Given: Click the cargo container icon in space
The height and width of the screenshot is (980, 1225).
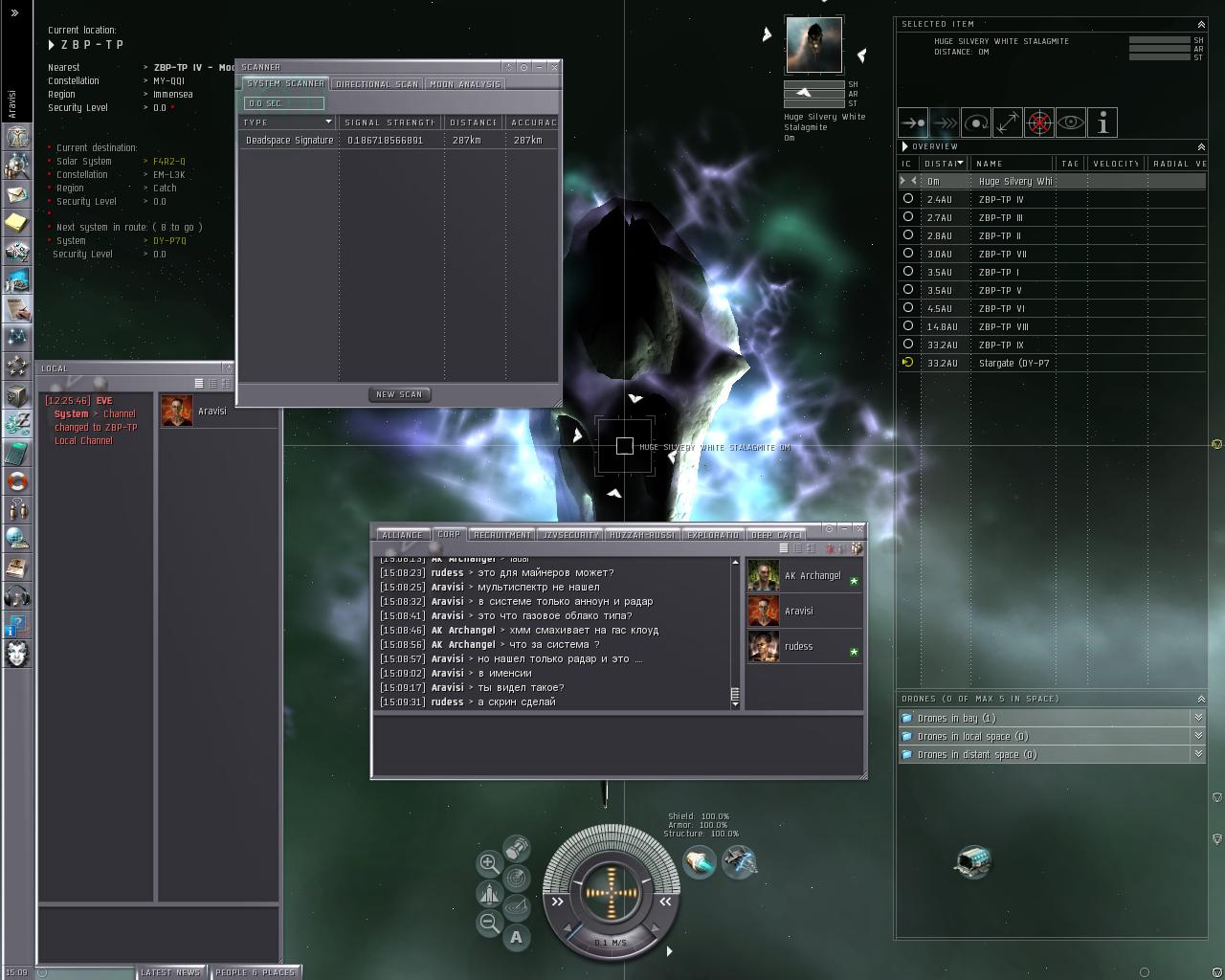Looking at the screenshot, I should click(x=973, y=860).
